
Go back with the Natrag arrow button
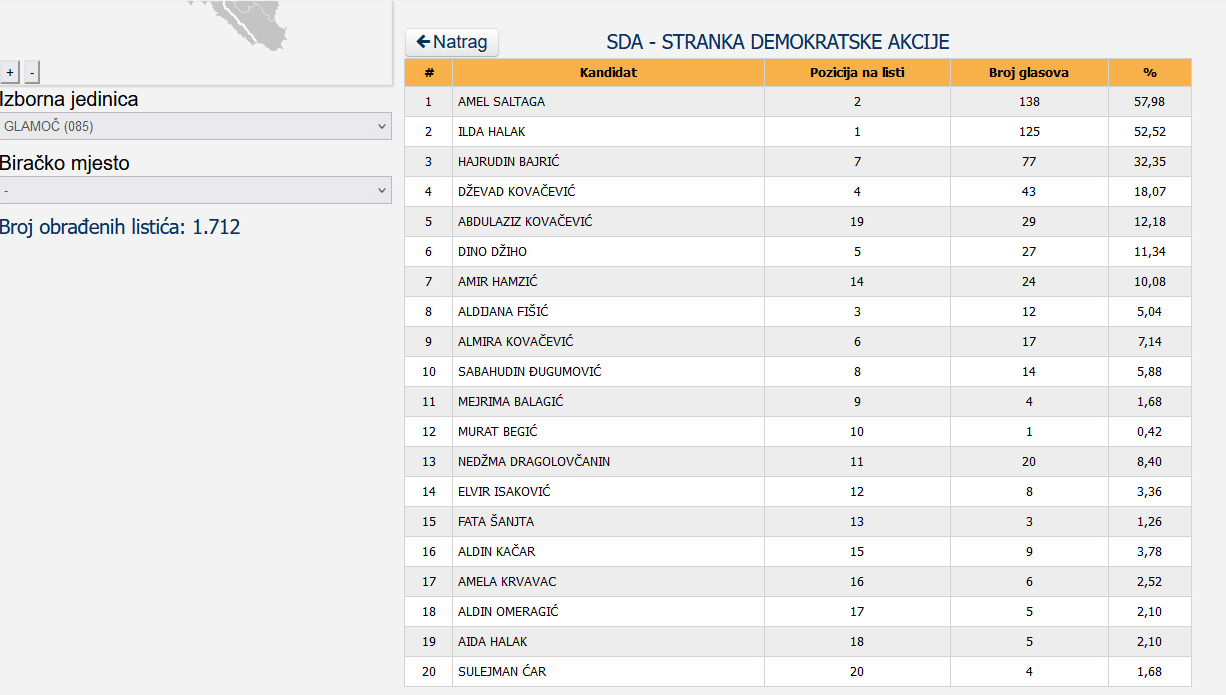[x=452, y=42]
